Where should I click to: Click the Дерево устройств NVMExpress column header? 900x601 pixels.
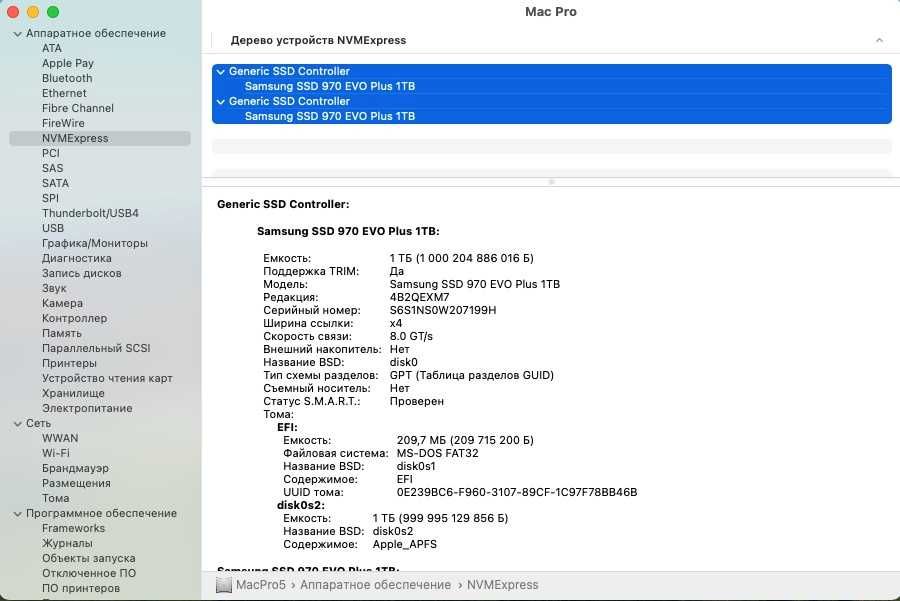click(x=318, y=40)
